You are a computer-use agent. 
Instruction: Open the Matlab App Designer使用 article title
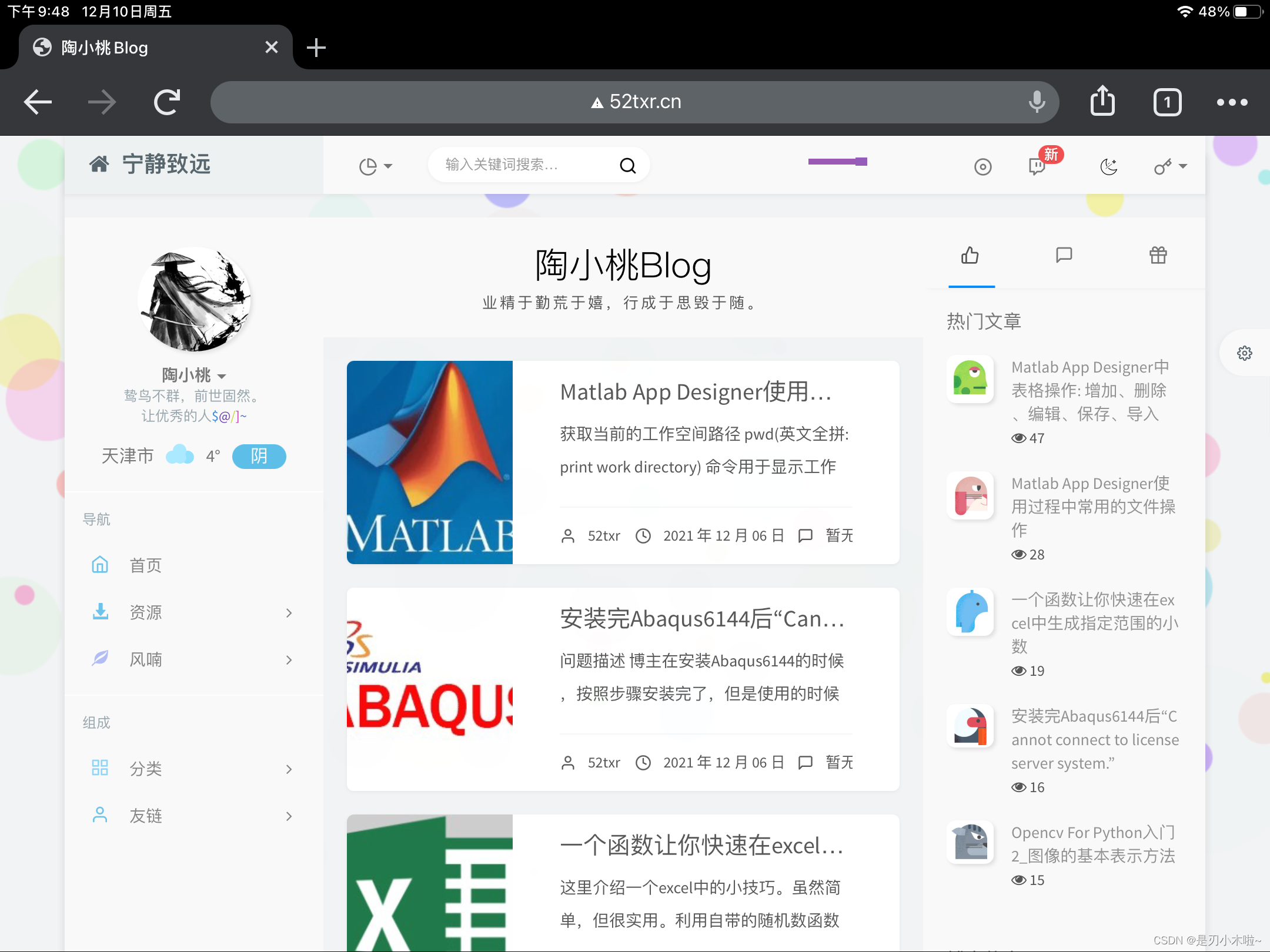pos(696,392)
